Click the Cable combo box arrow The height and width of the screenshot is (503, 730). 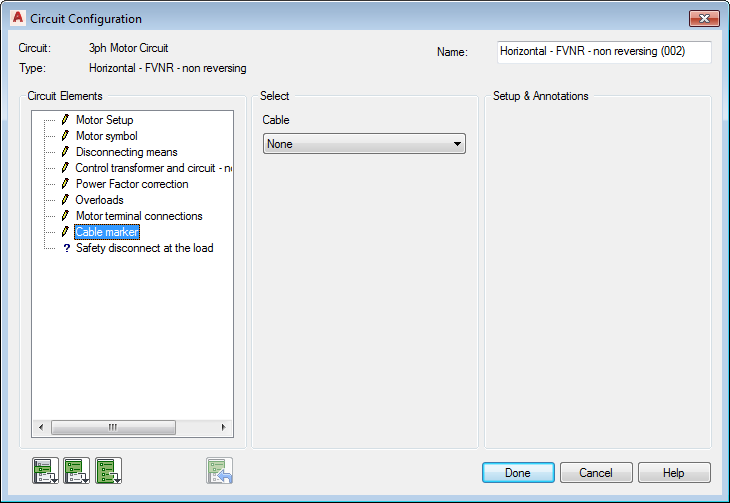pos(457,144)
